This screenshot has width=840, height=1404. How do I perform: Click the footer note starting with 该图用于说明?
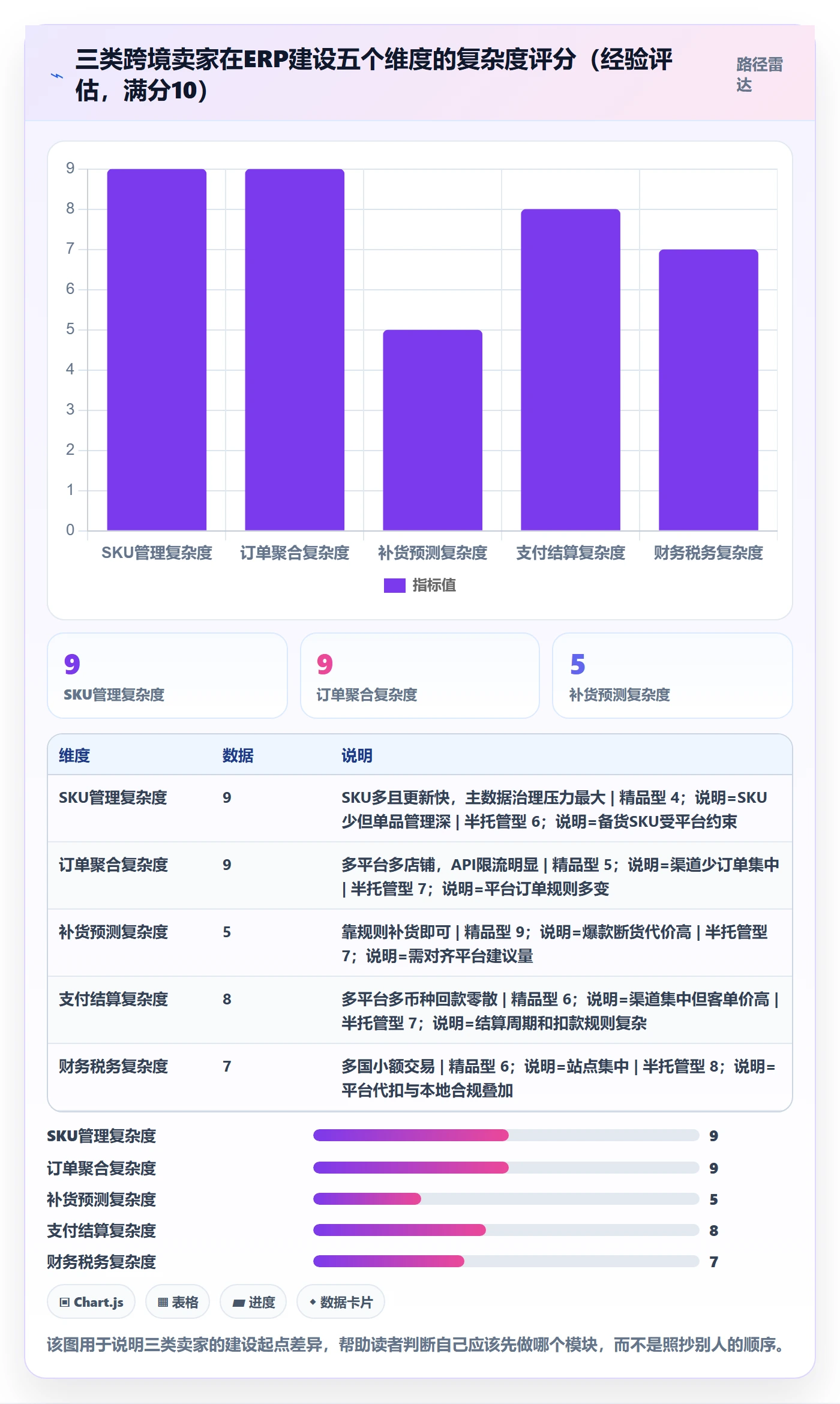coord(416,1345)
